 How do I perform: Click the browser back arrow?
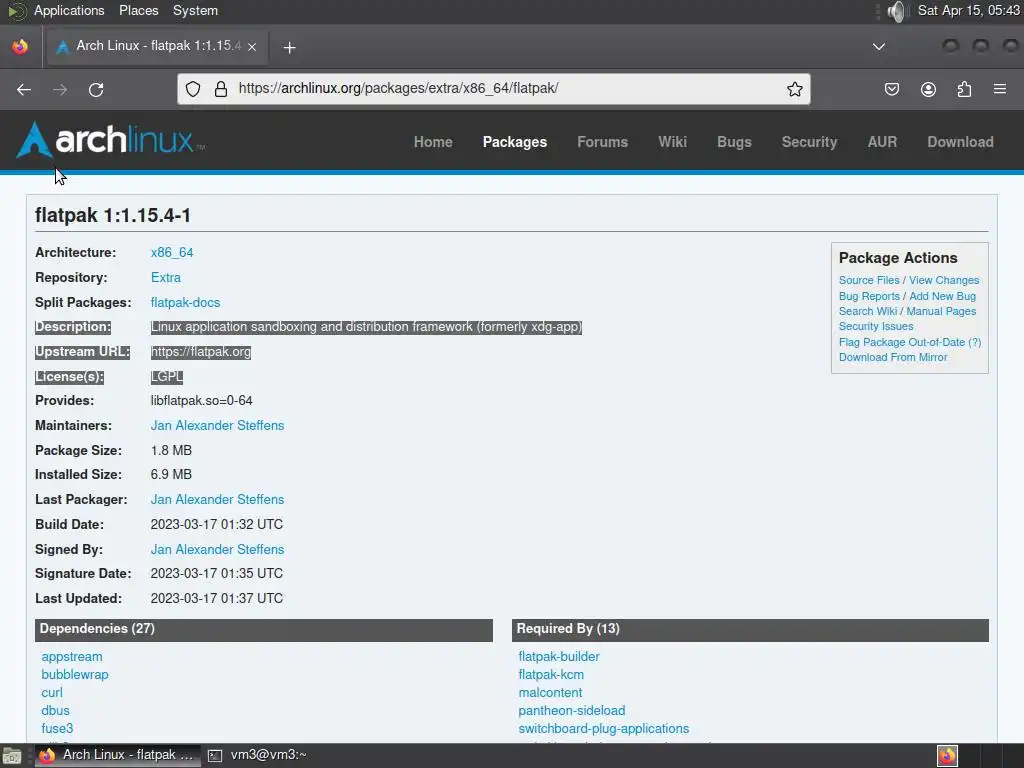[x=24, y=89]
